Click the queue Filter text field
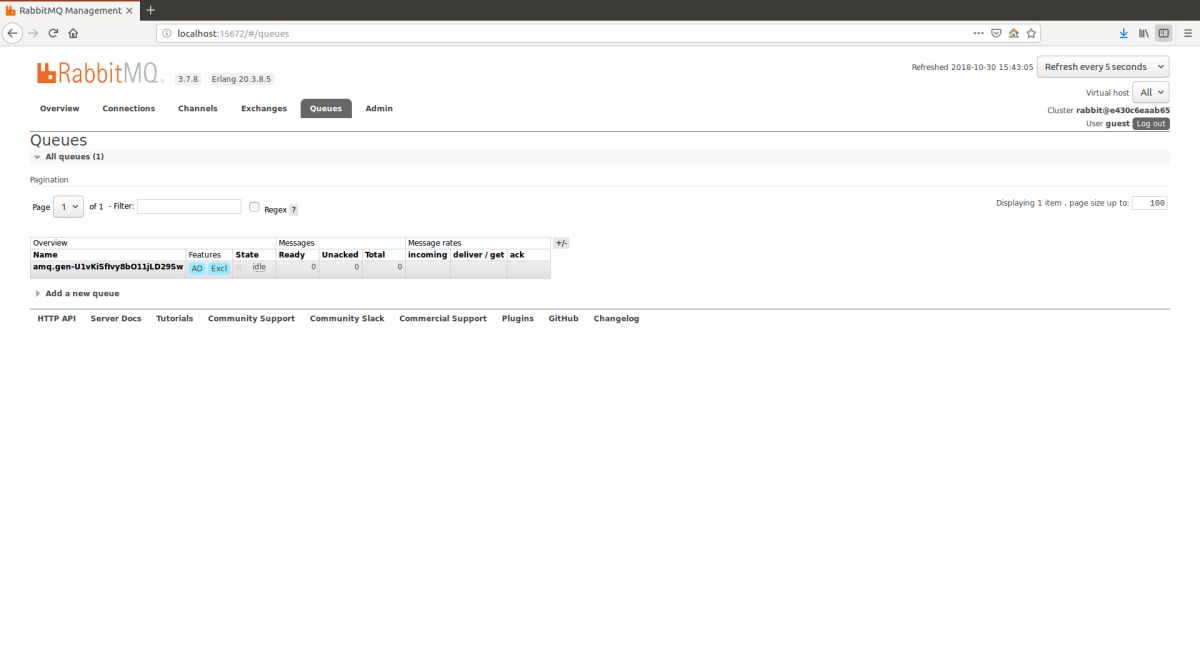 coord(189,207)
